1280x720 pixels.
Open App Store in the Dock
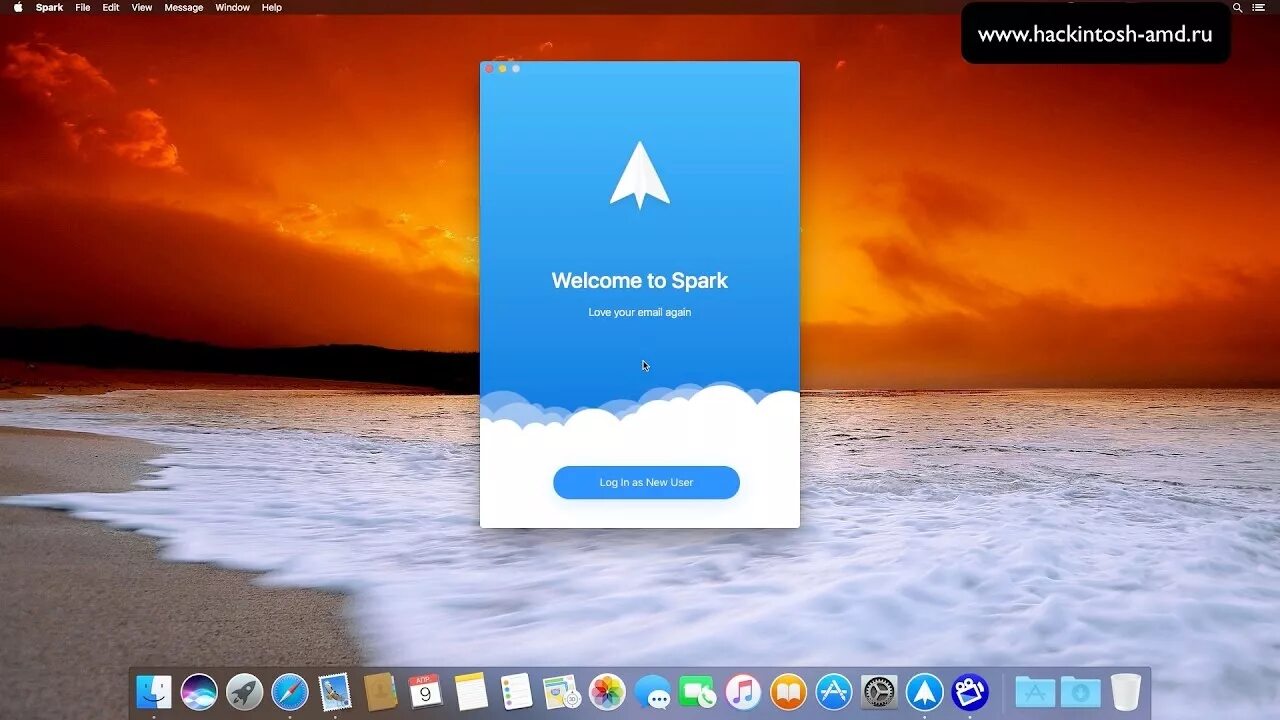(834, 692)
